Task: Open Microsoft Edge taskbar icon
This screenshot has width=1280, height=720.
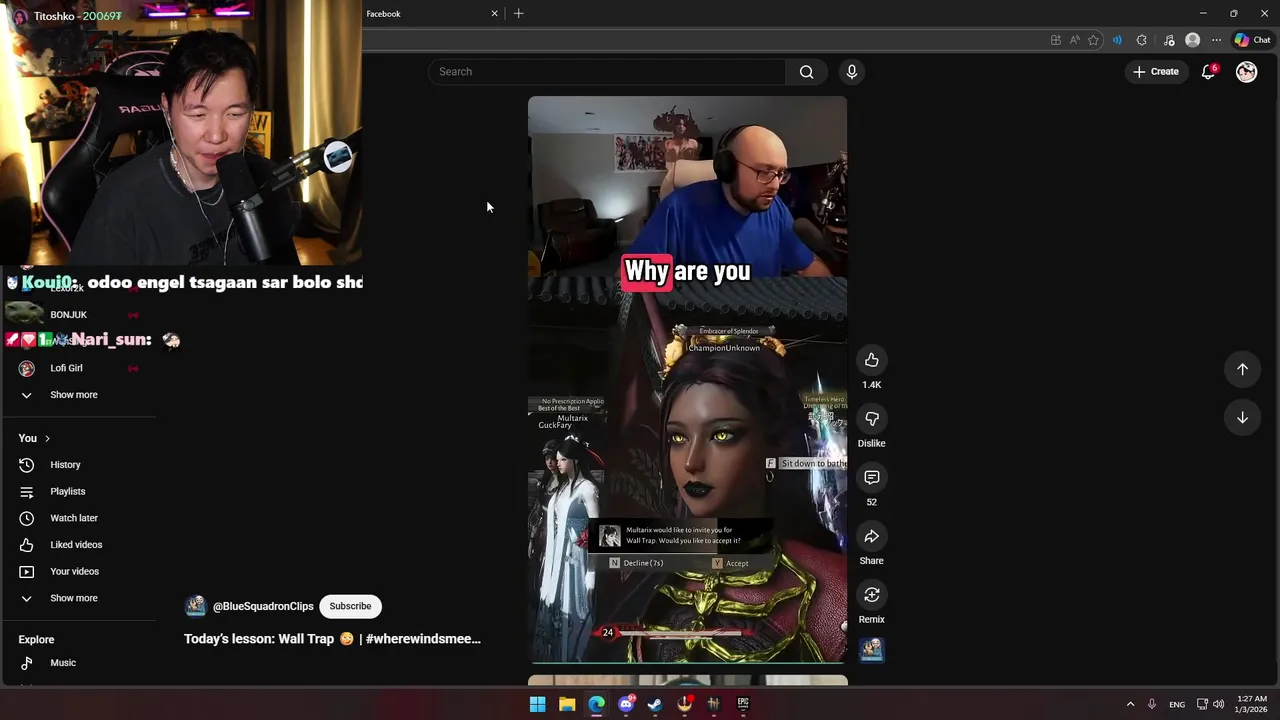Action: click(596, 704)
